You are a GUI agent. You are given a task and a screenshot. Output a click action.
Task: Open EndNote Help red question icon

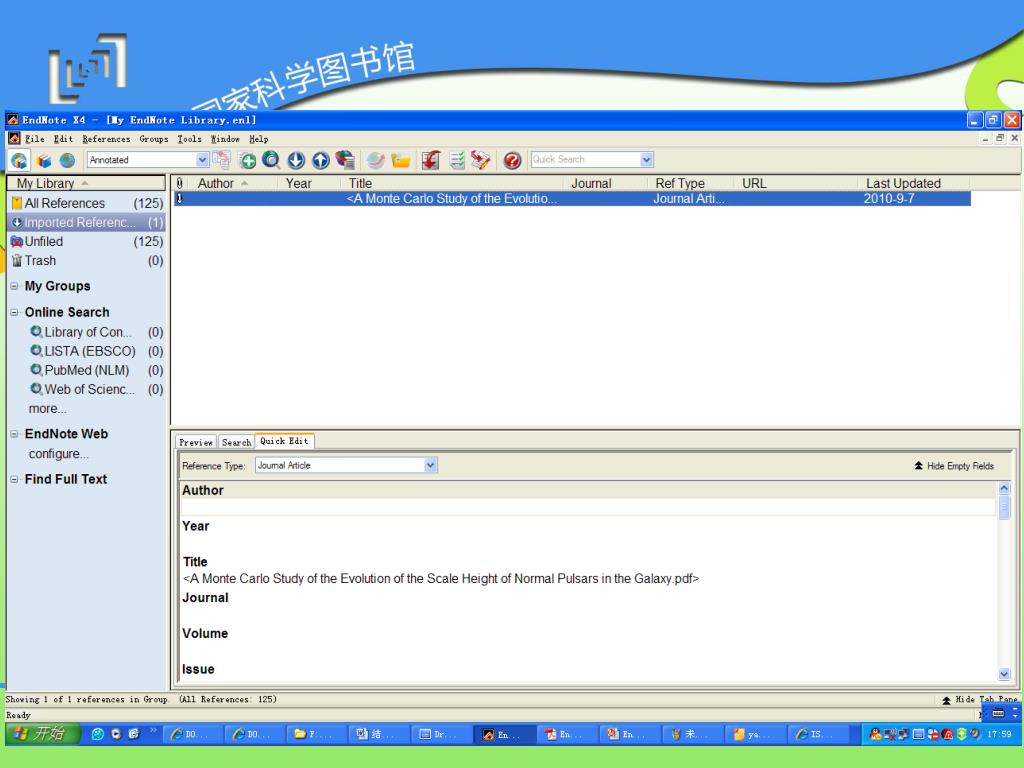(512, 160)
